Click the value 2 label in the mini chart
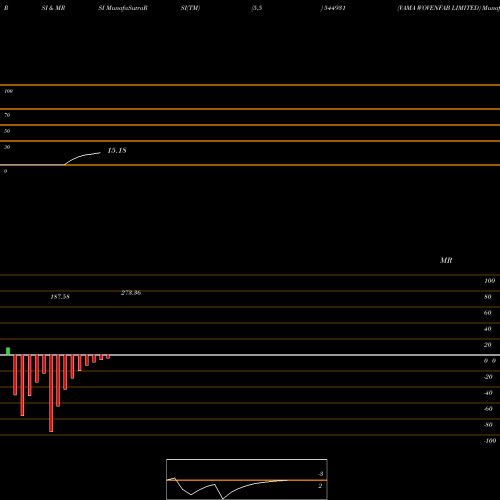The height and width of the screenshot is (500, 500). pyautogui.click(x=320, y=486)
